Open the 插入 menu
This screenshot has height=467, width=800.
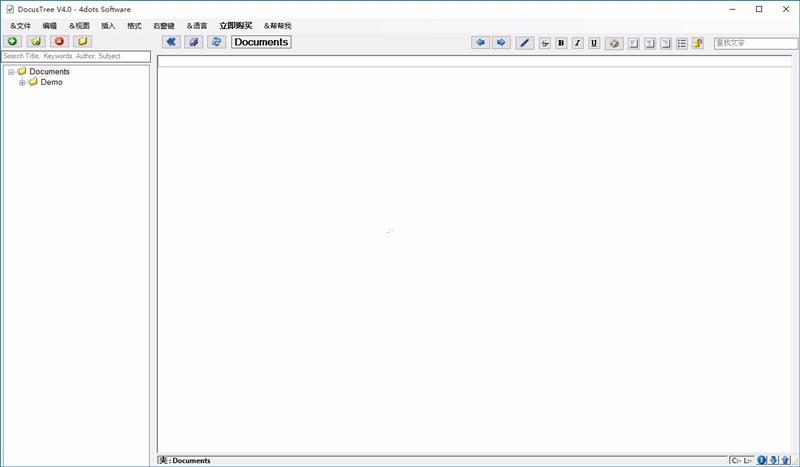(x=108, y=25)
